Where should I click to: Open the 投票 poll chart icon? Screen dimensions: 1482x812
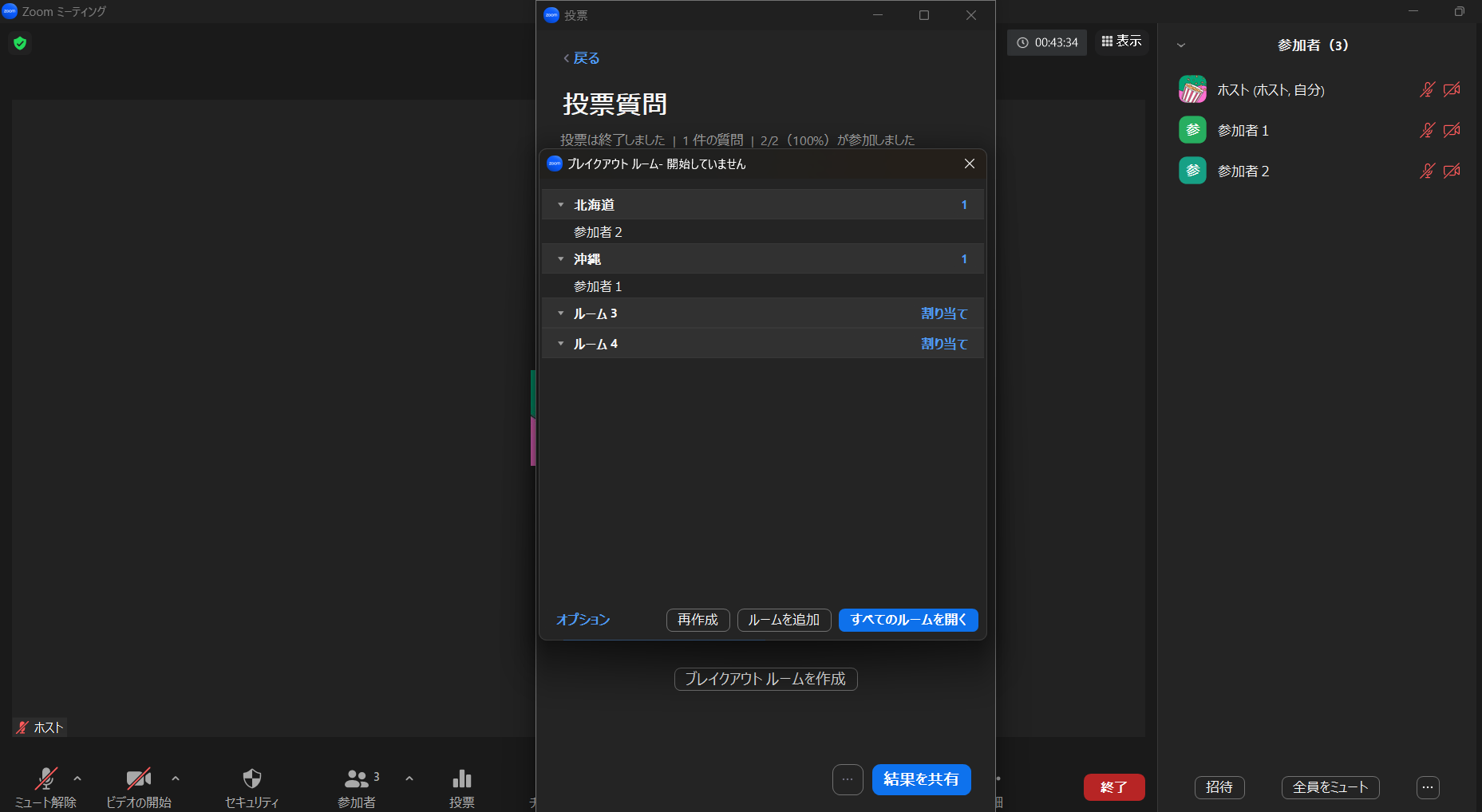[x=461, y=778]
